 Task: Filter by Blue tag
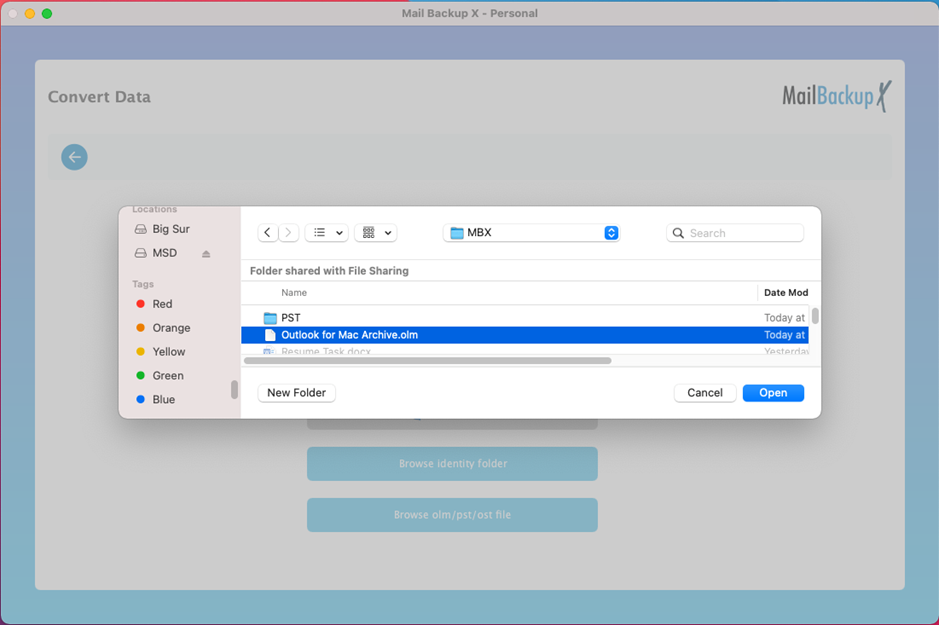click(x=163, y=399)
